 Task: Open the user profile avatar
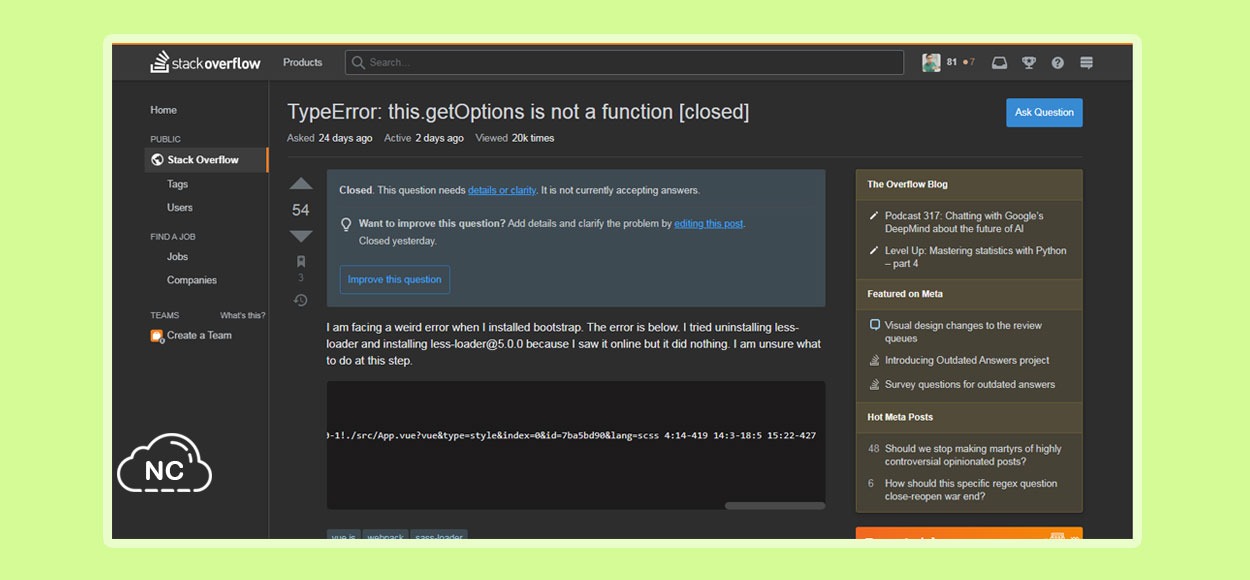(931, 62)
